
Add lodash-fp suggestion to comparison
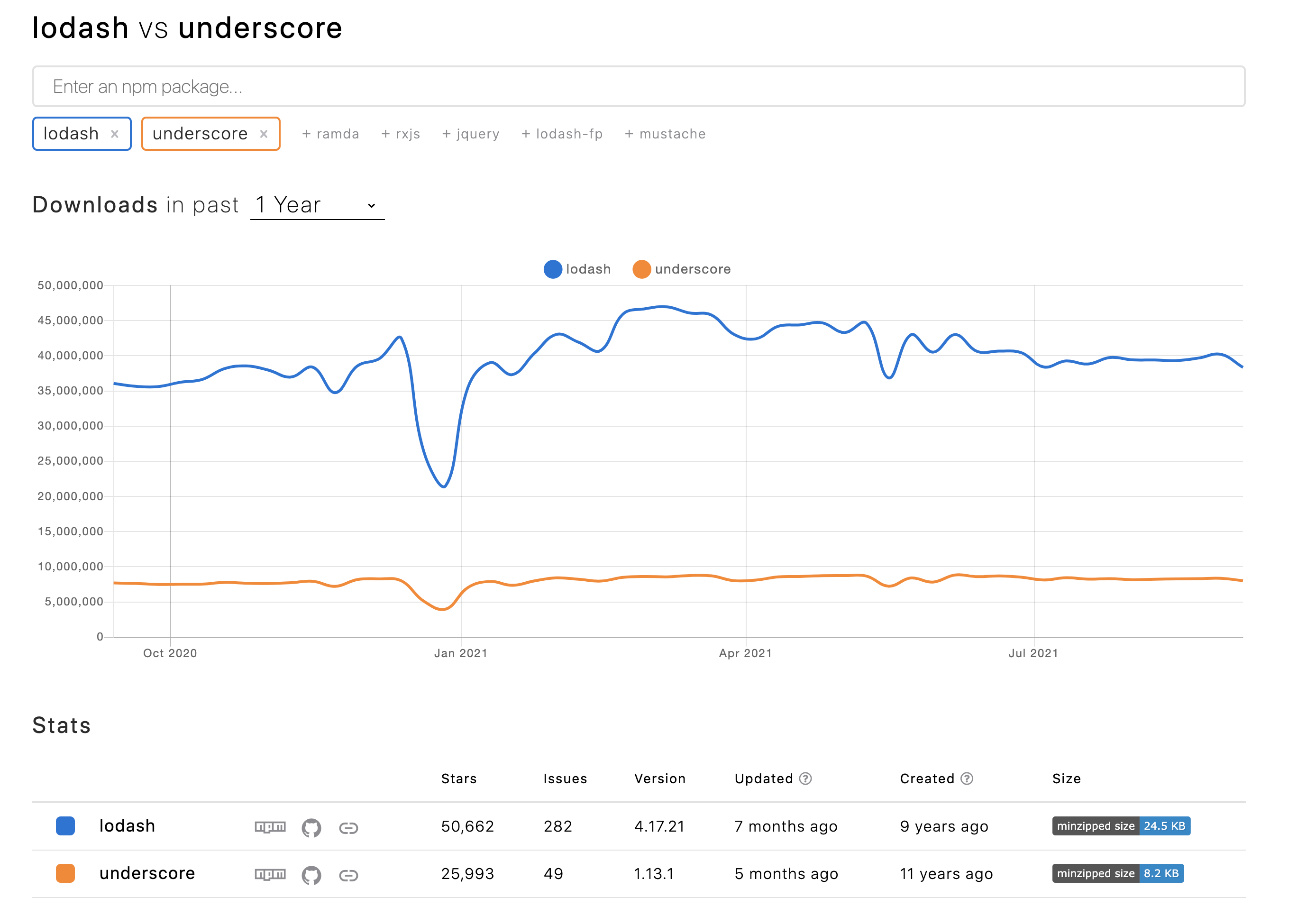coord(562,134)
